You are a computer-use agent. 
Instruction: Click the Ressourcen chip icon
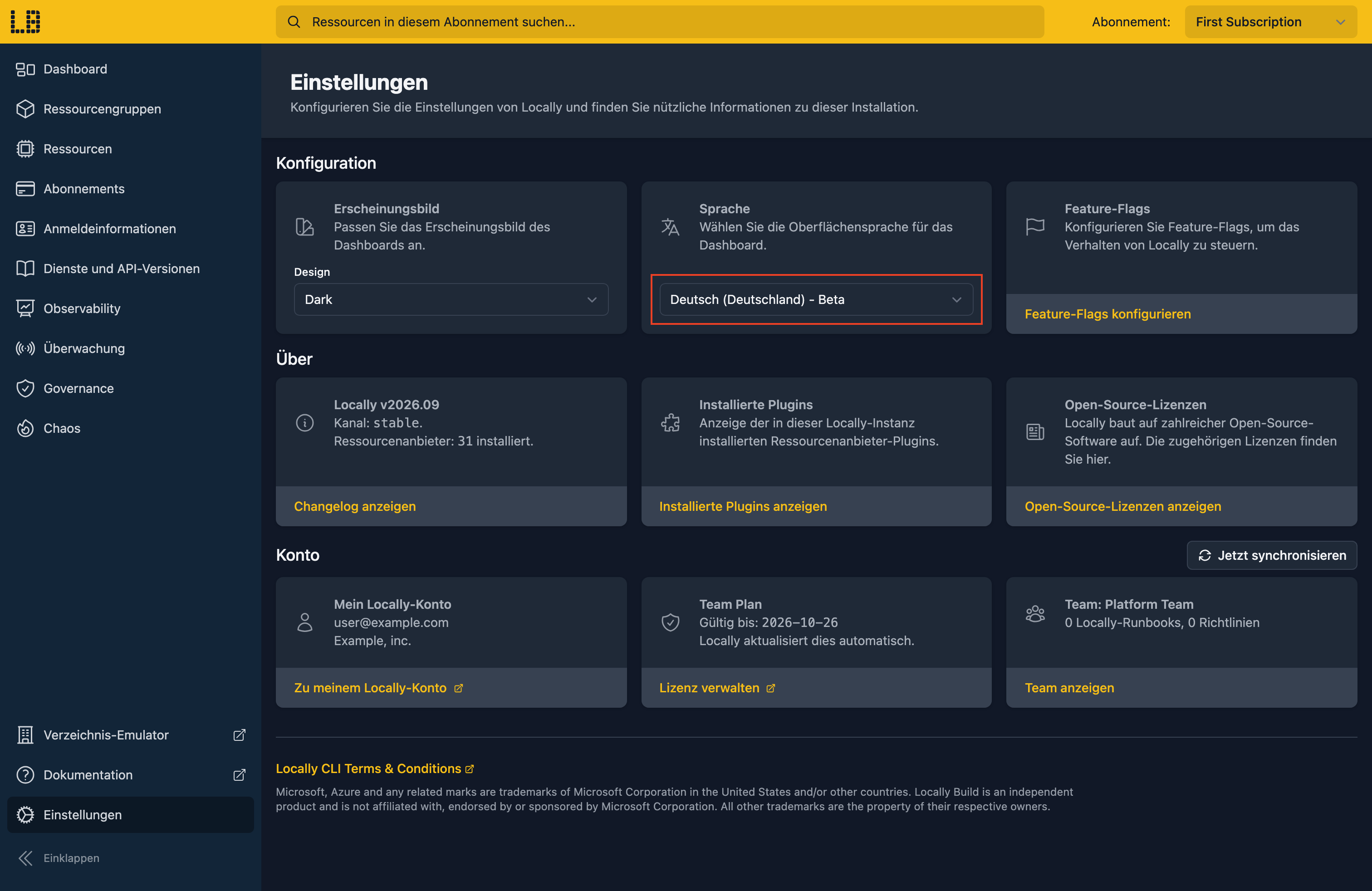[x=25, y=149]
